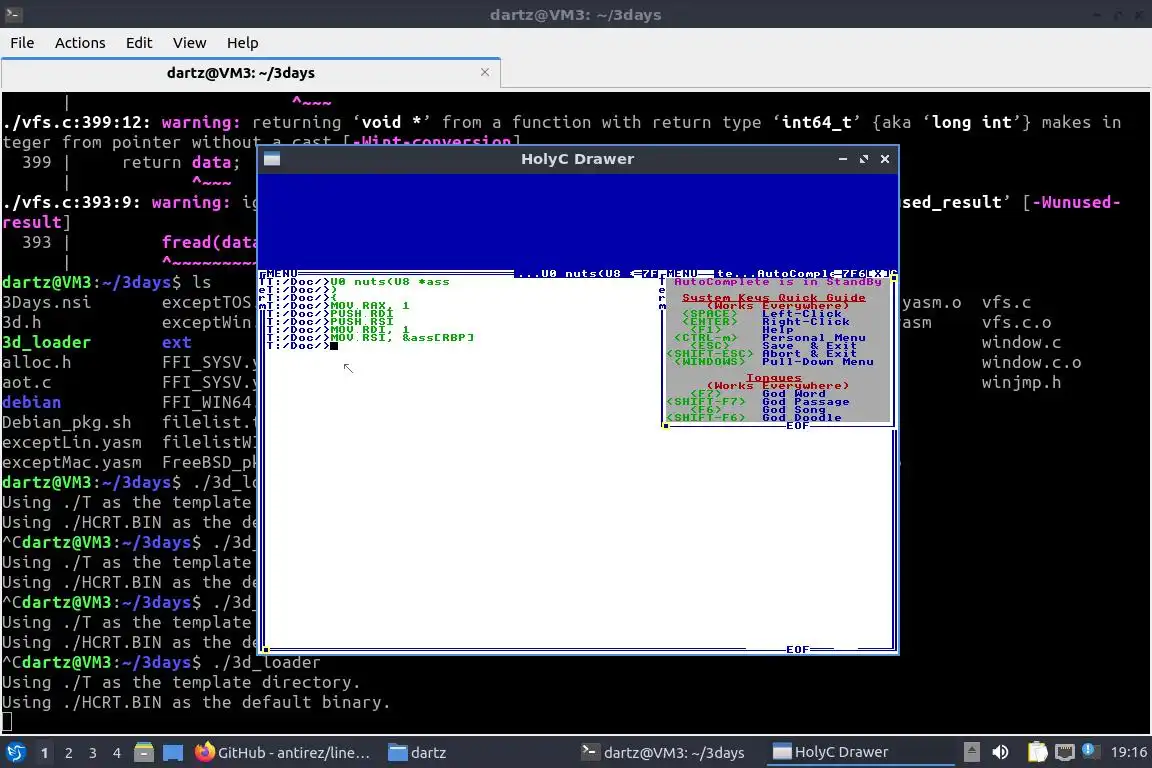This screenshot has height=768, width=1152.
Task: Click the <SHIFT-ESC> key label
Action: pyautogui.click(x=710, y=354)
